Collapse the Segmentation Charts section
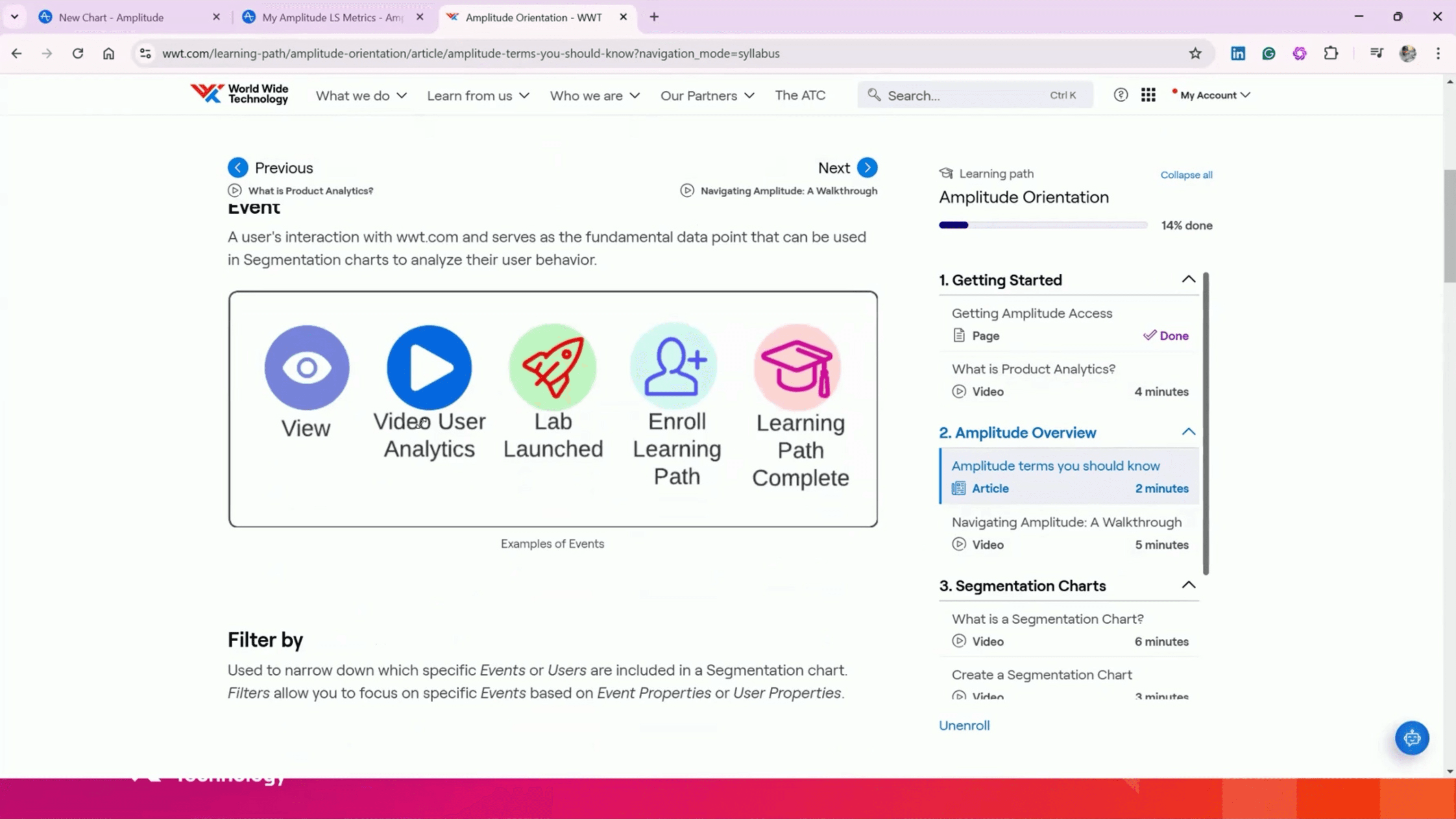 click(x=1188, y=585)
